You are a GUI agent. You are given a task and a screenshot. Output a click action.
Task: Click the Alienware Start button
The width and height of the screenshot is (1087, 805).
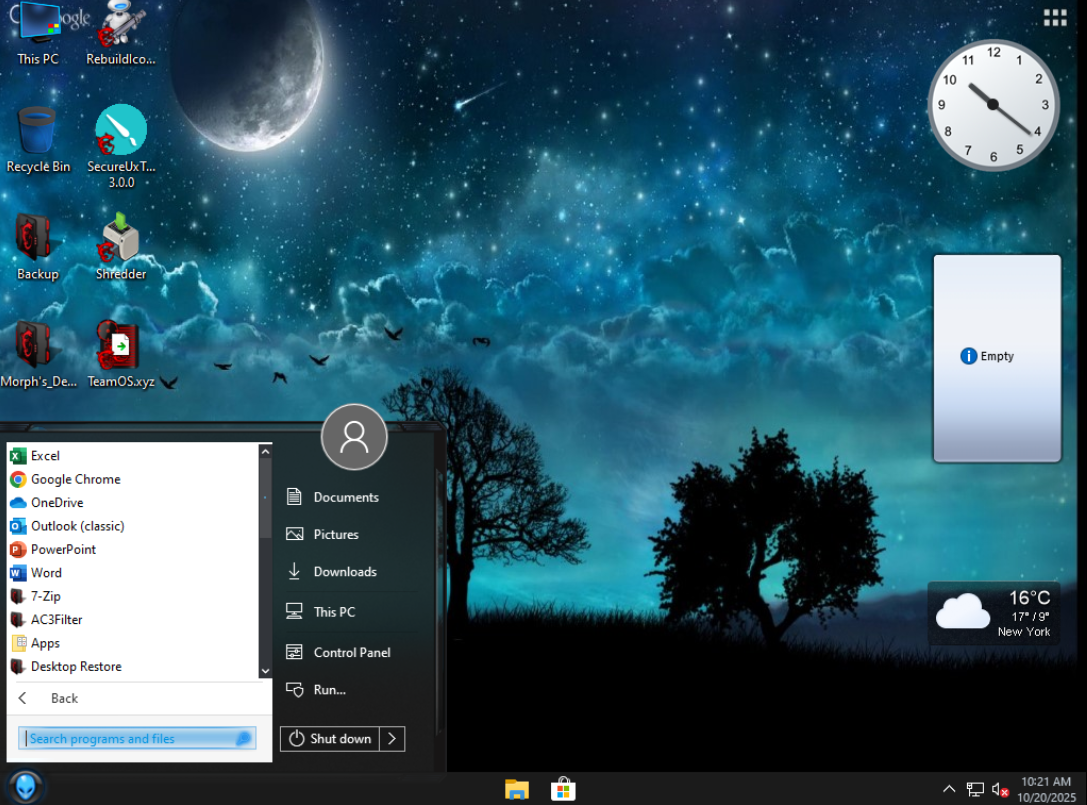tap(25, 787)
